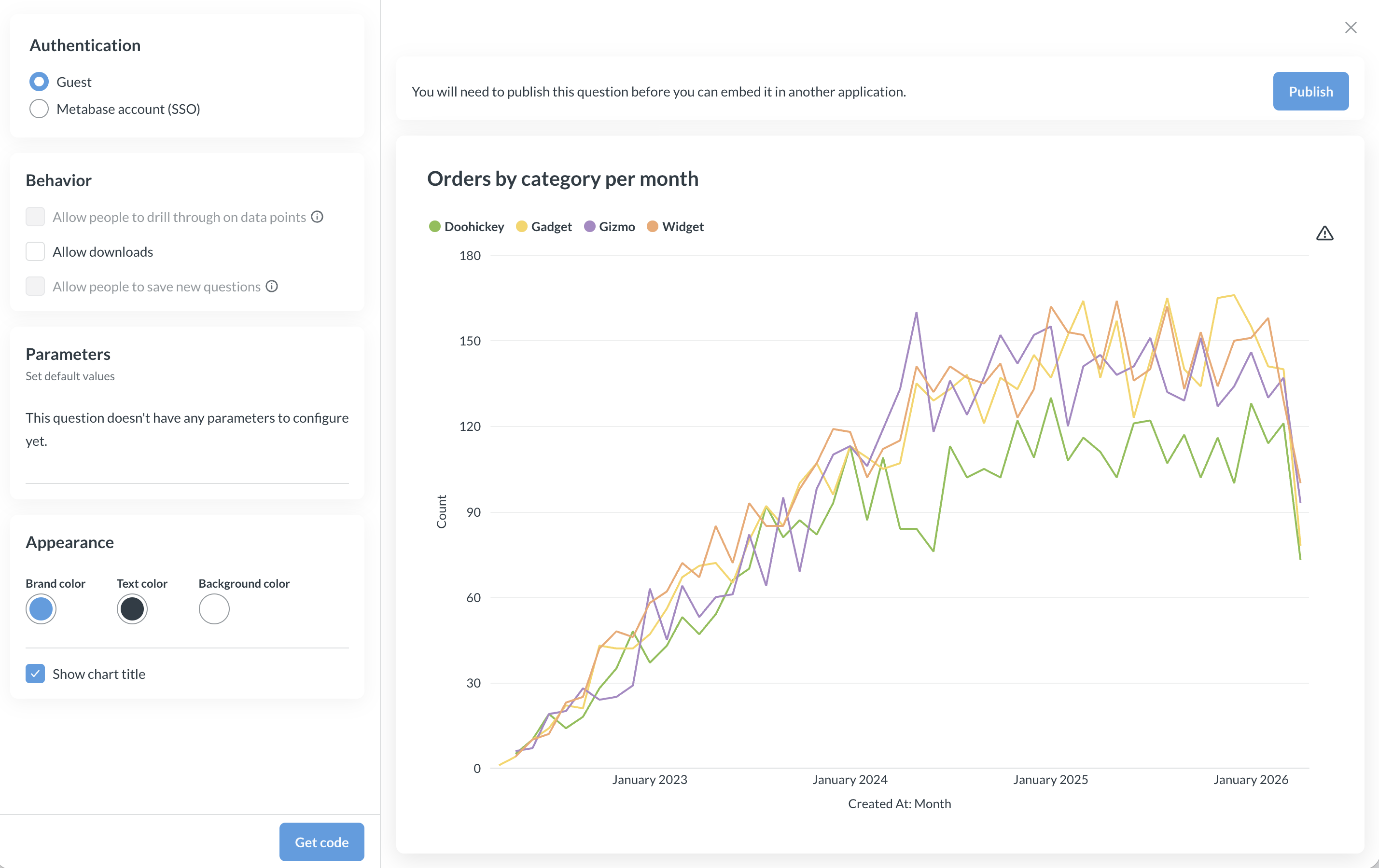This screenshot has height=868, width=1379.
Task: Open the Background color swatch picker
Action: [214, 608]
